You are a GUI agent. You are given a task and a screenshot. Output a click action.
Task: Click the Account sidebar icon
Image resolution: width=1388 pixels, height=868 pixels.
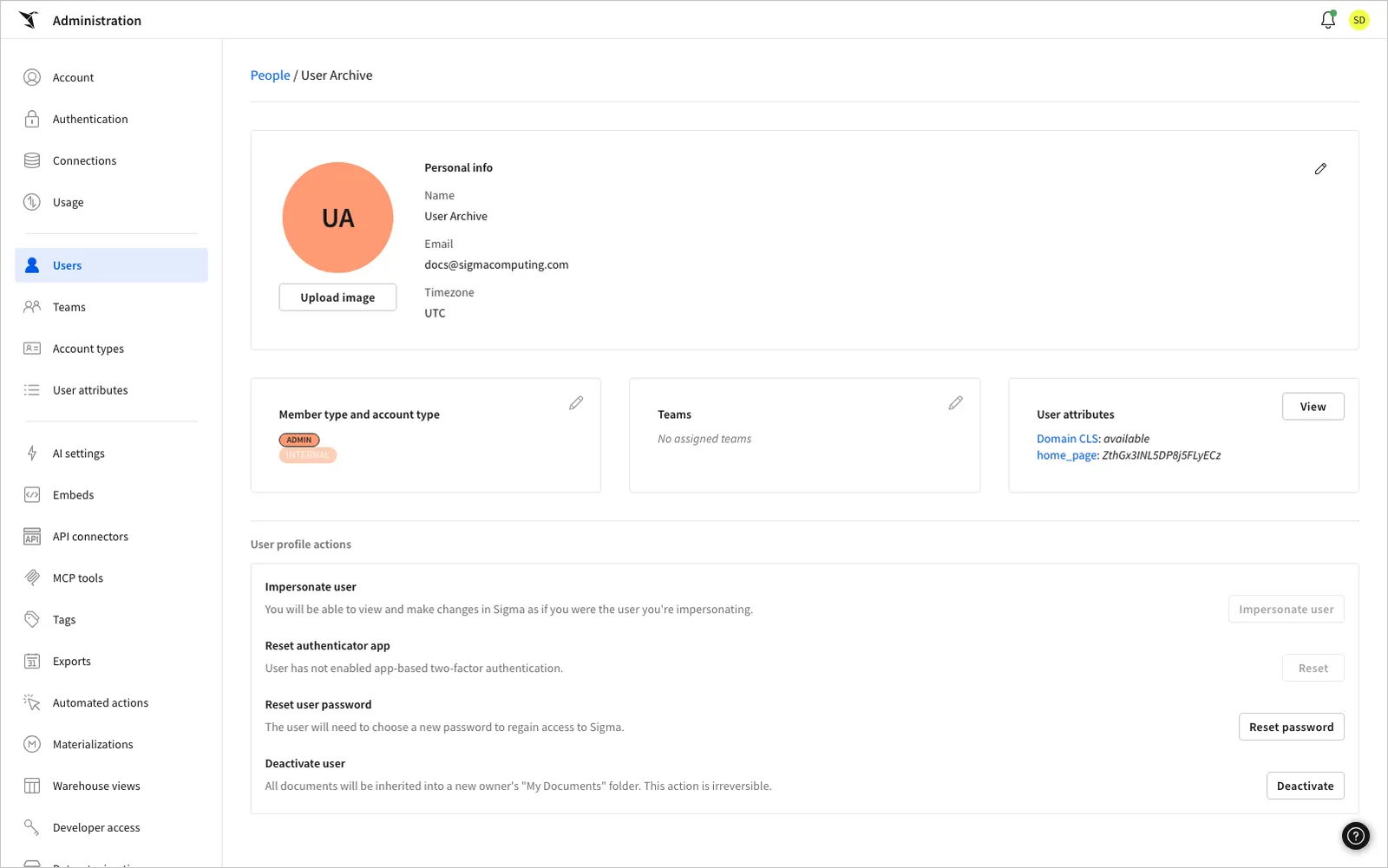click(32, 77)
